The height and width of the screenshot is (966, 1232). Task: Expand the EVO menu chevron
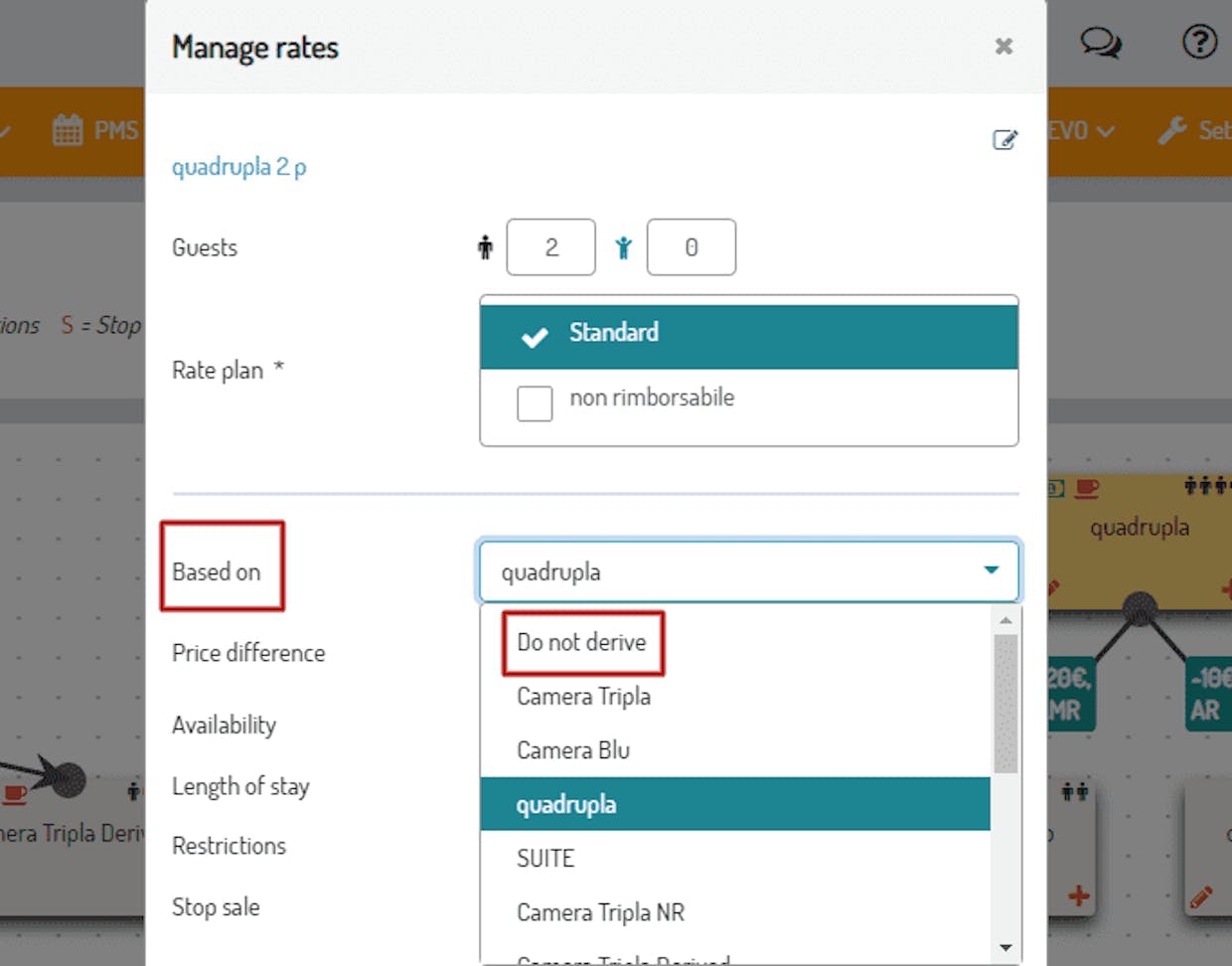click(1106, 131)
